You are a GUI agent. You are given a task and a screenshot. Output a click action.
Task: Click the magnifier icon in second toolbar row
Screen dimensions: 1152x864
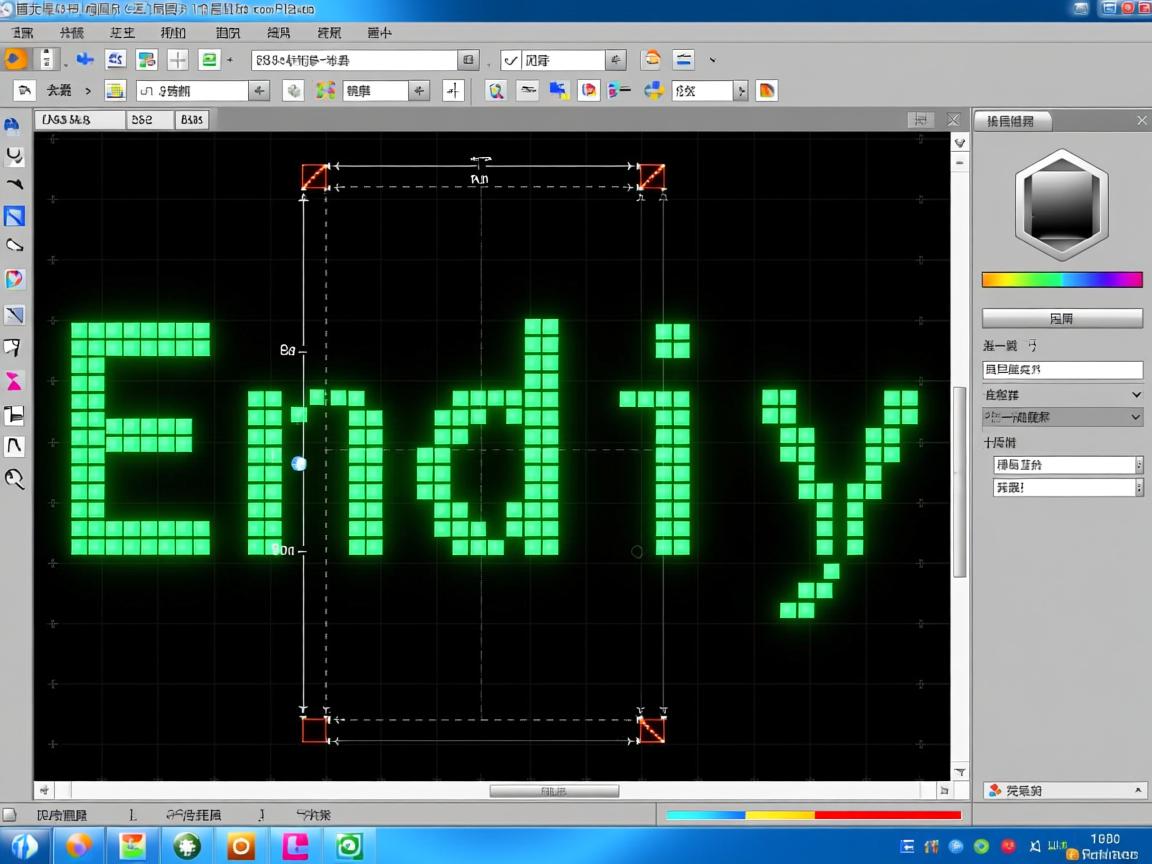496,91
